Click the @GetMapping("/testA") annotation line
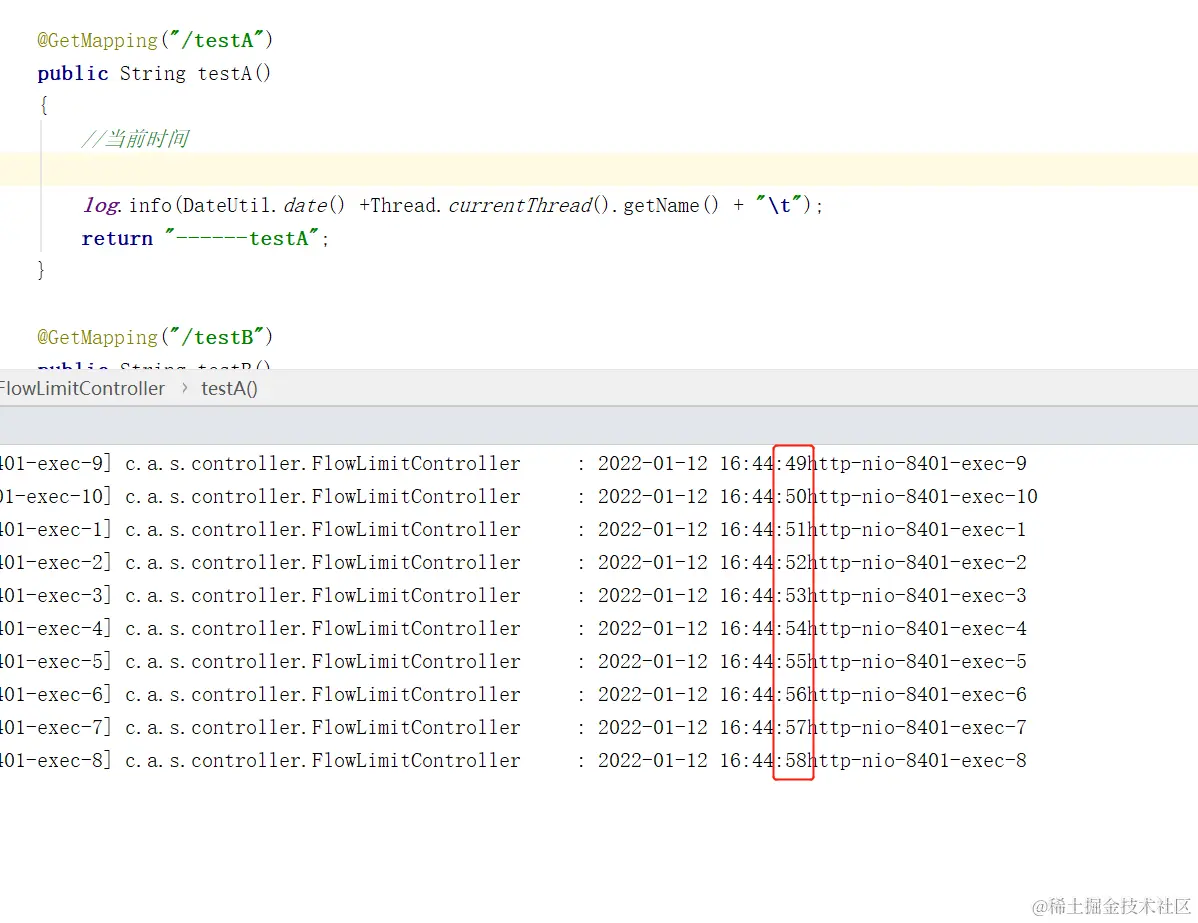 [155, 40]
